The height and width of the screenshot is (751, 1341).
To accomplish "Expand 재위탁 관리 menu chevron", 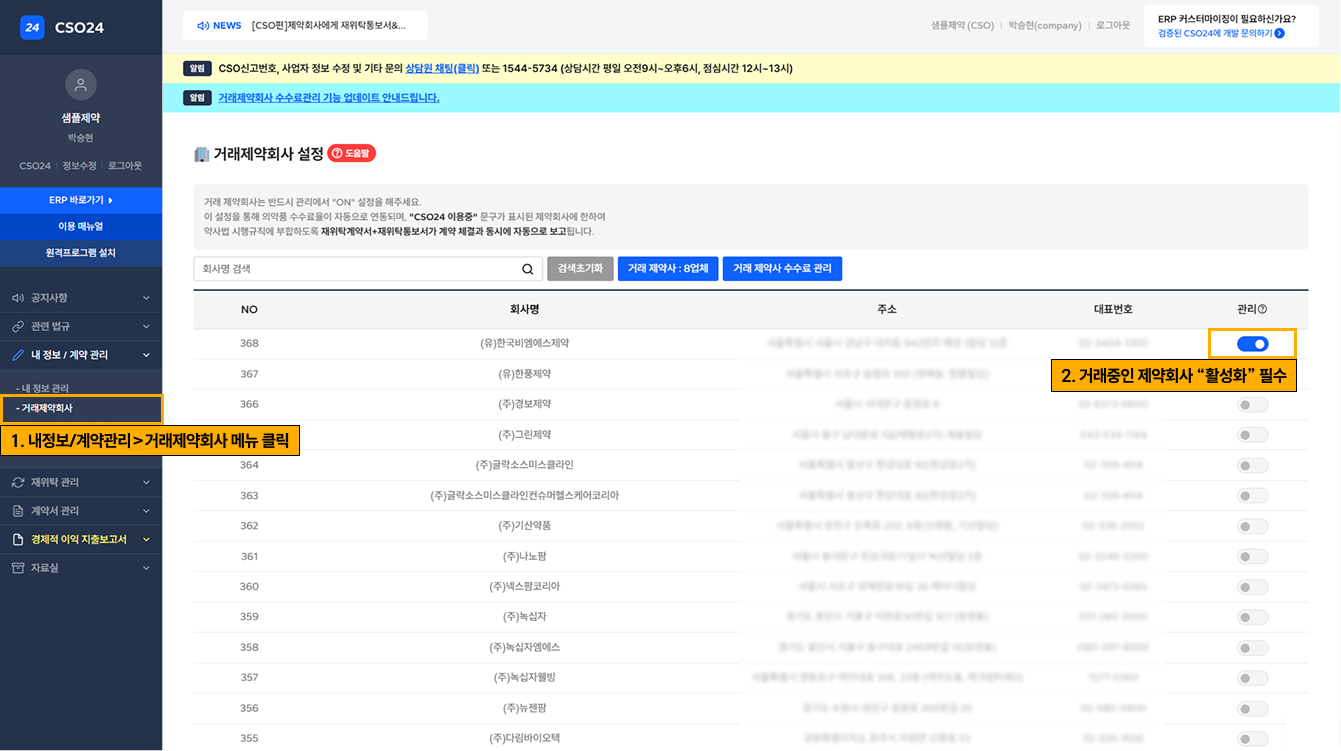I will point(146,482).
